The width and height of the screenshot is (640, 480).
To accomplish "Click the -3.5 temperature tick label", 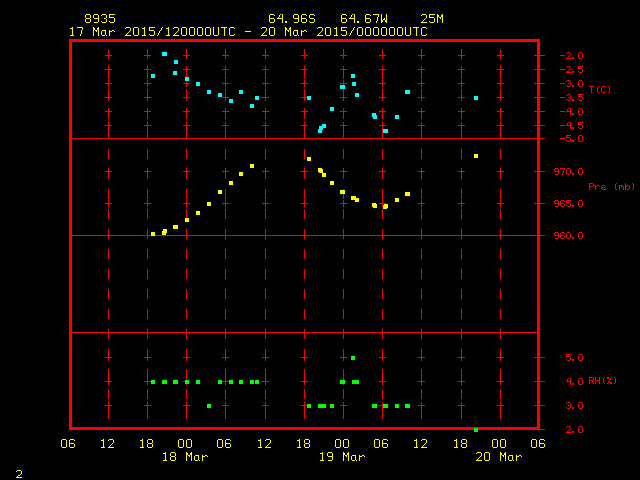I will click(571, 98).
